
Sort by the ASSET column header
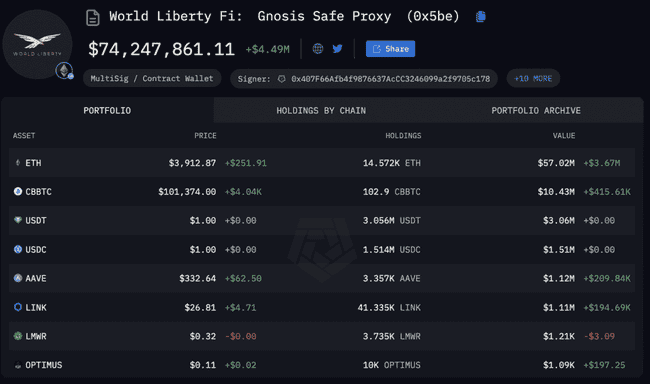24,136
